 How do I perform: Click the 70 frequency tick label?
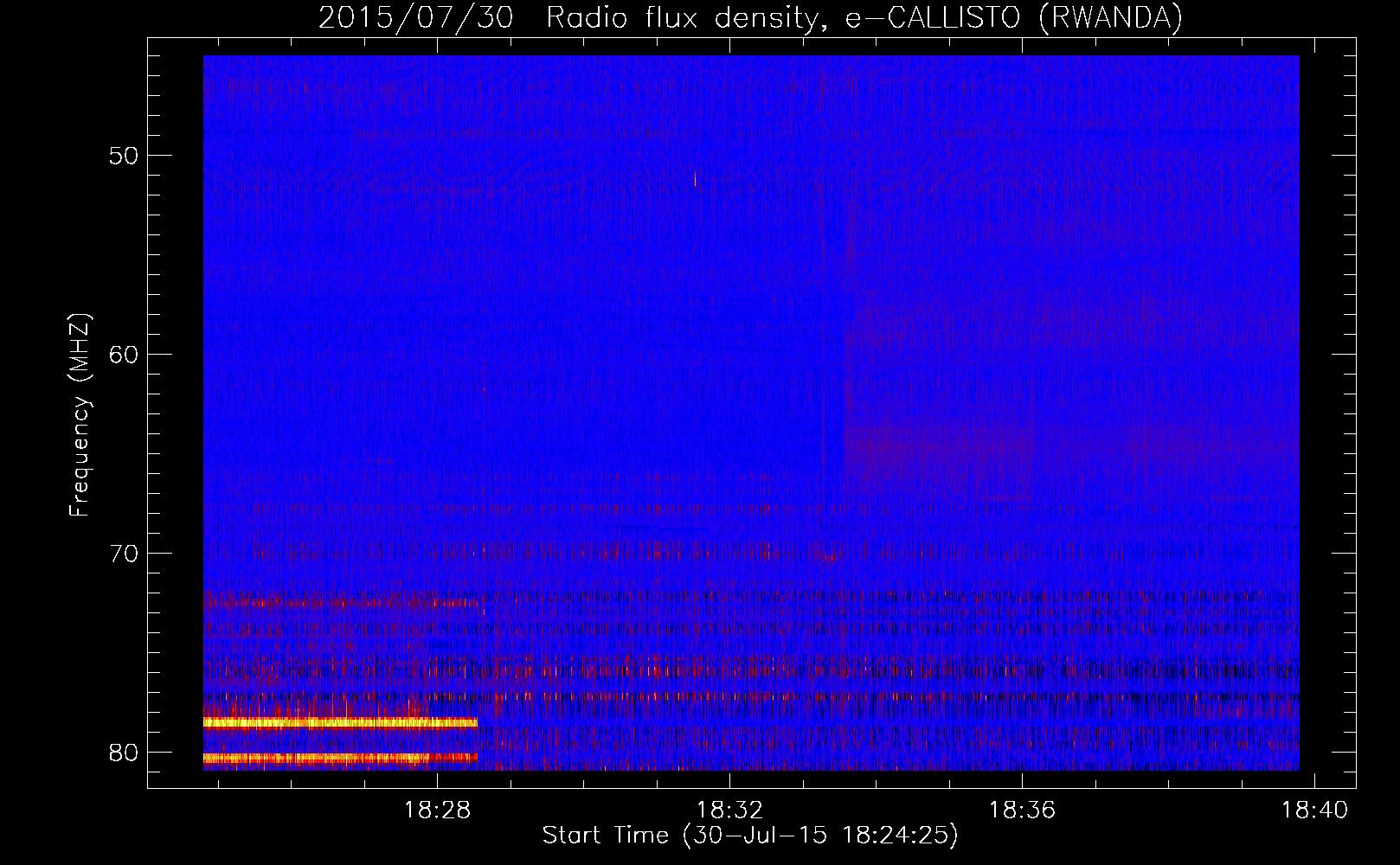coord(125,554)
